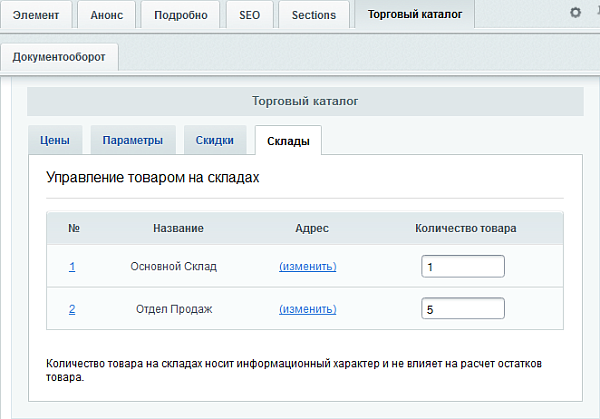Click (изменить) for Отдел Продаж
Viewport: 600px width, 419px height.
tap(307, 309)
